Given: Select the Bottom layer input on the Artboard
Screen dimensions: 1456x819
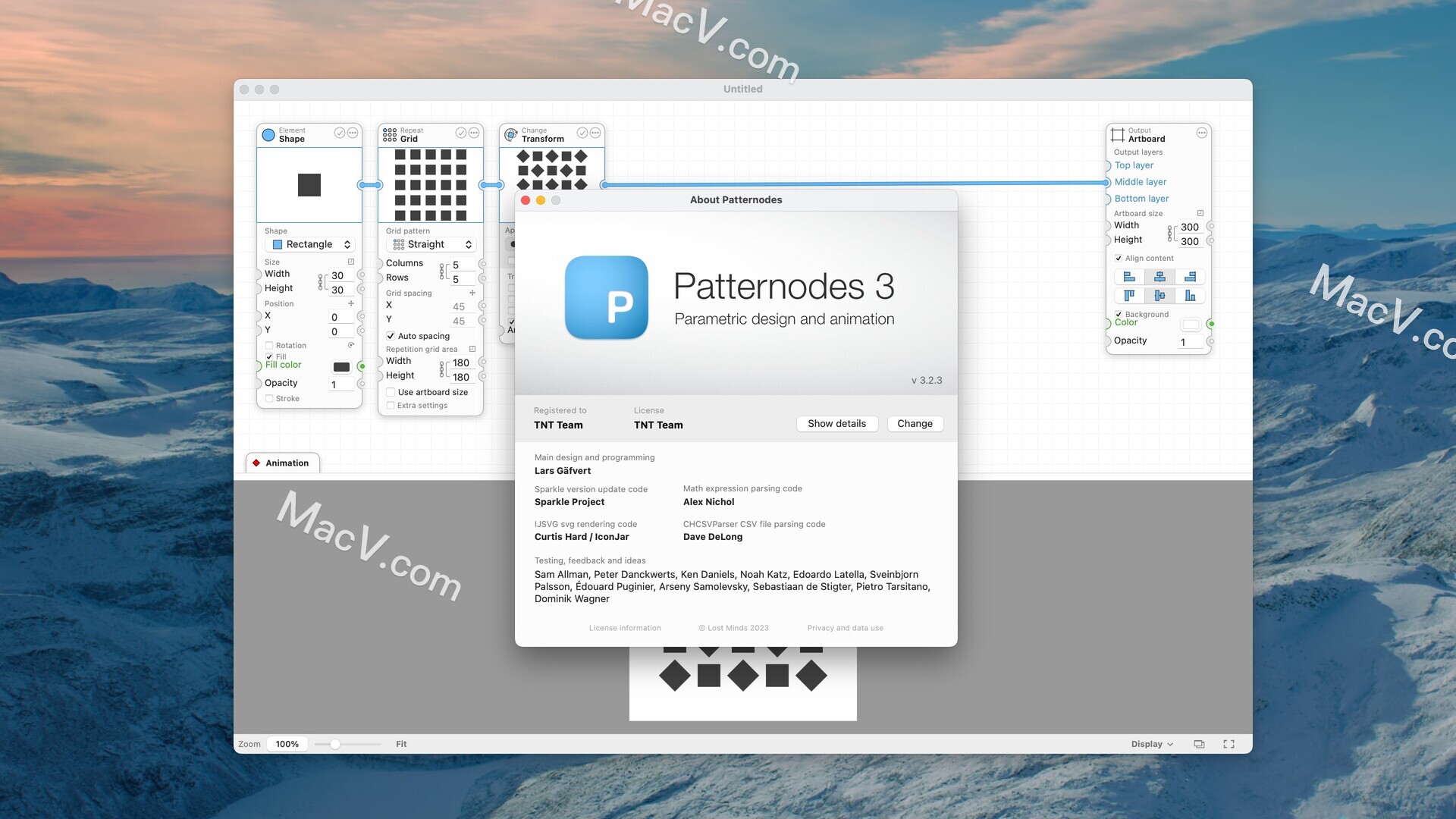Looking at the screenshot, I should [1141, 199].
